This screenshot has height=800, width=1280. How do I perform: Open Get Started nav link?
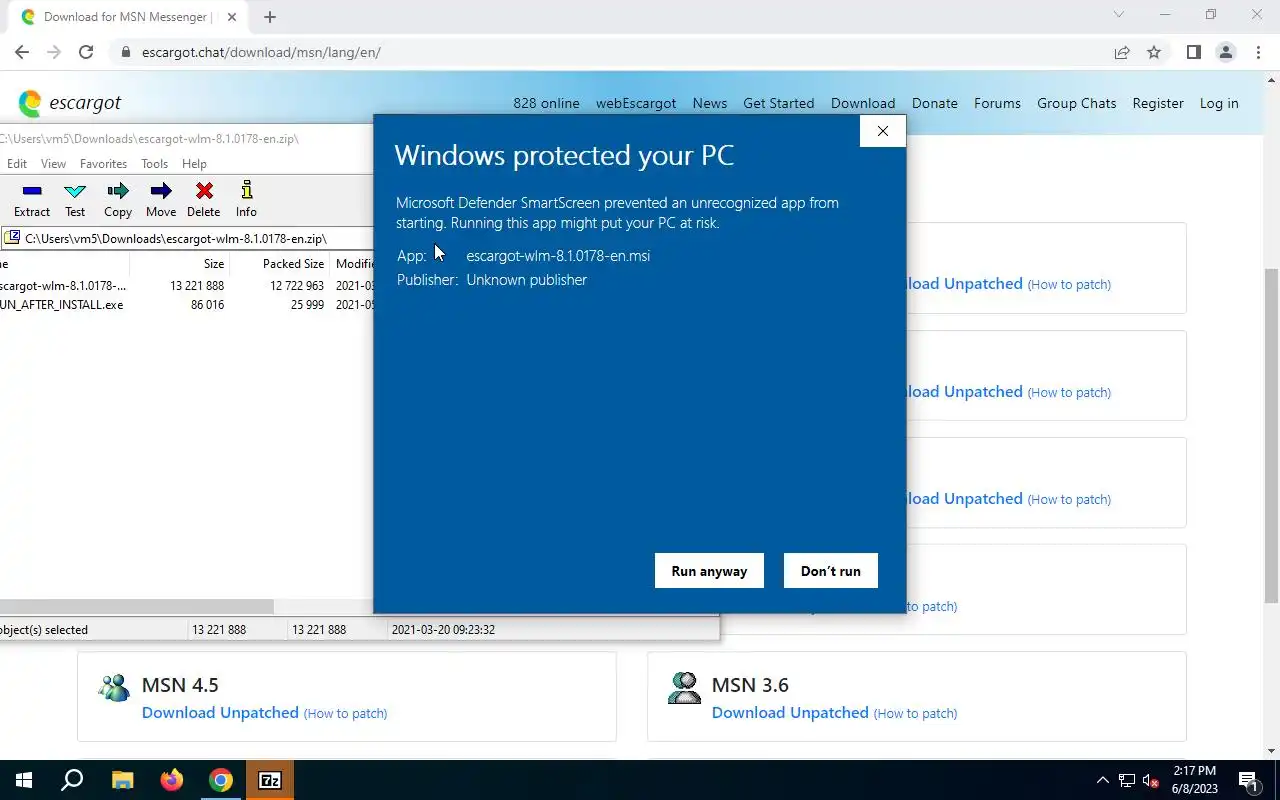coord(778,103)
